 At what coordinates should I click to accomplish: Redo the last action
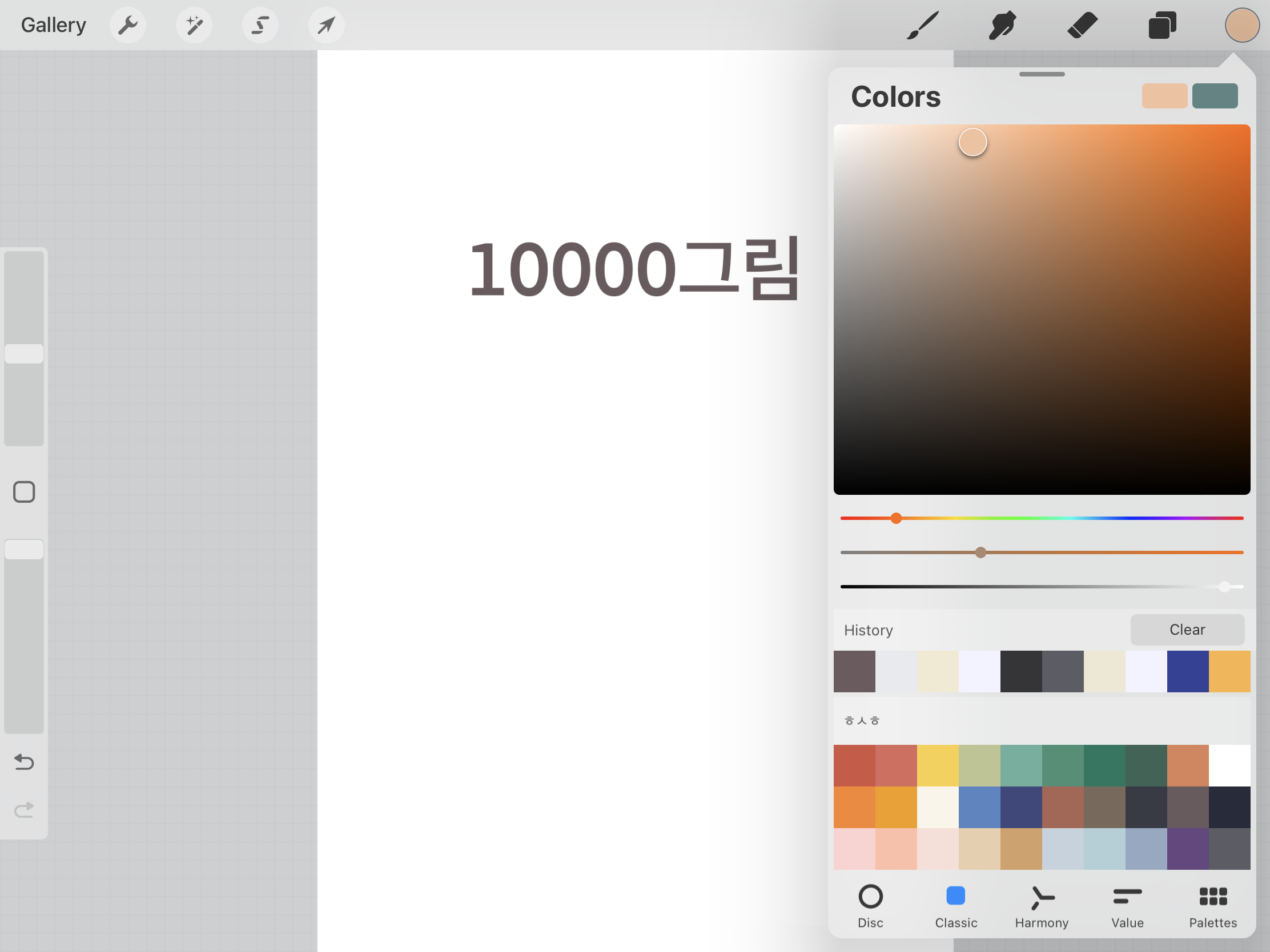pos(24,810)
